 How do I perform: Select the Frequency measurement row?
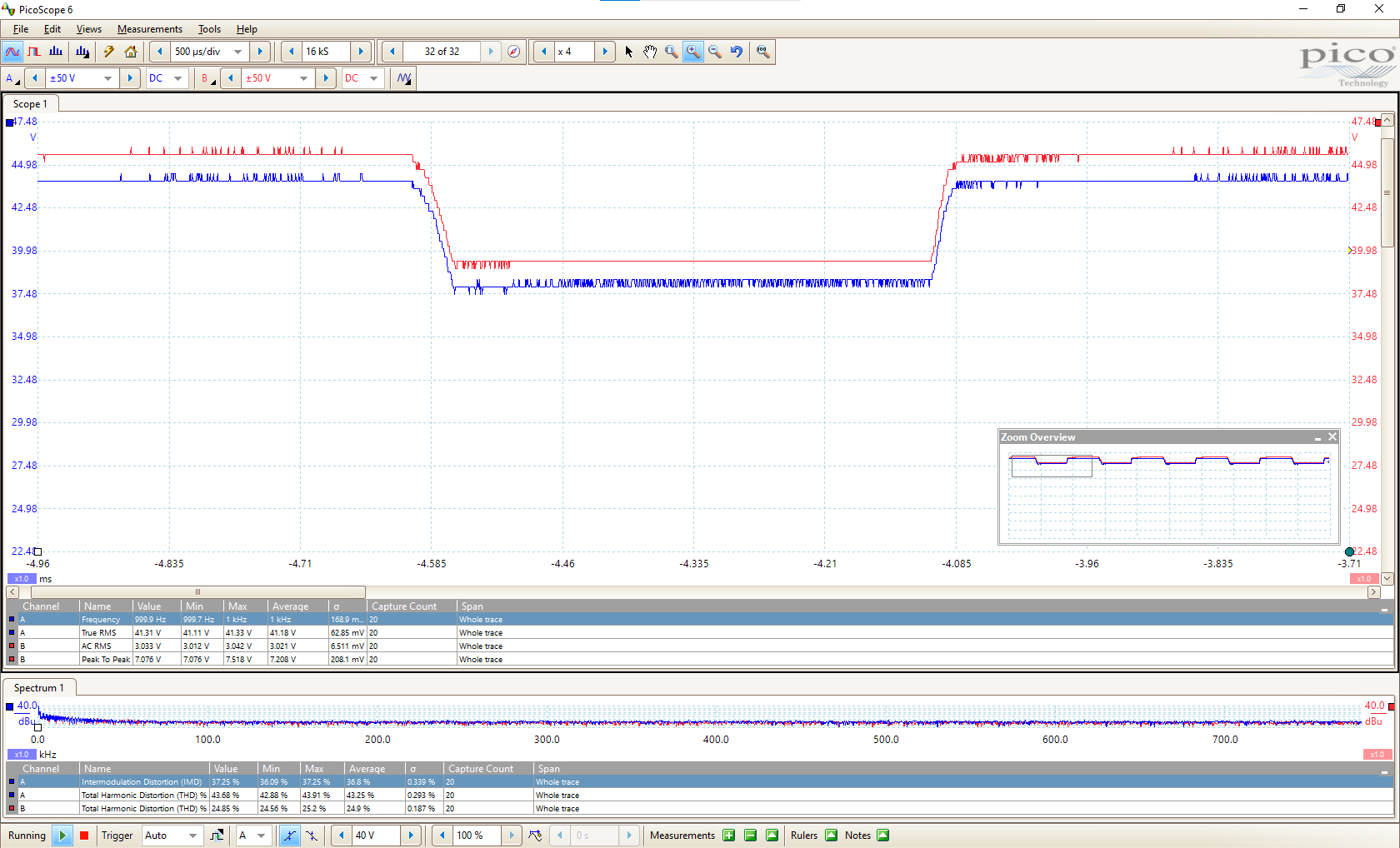point(700,620)
